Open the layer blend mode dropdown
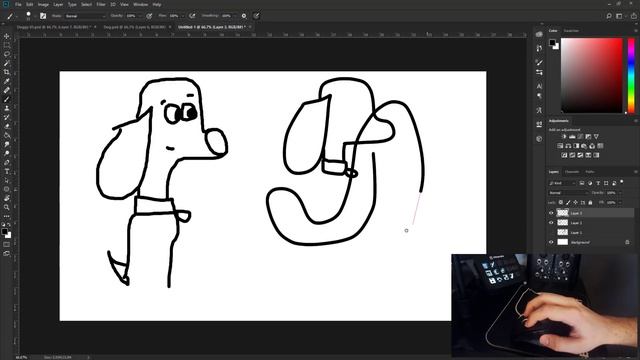 (568, 193)
